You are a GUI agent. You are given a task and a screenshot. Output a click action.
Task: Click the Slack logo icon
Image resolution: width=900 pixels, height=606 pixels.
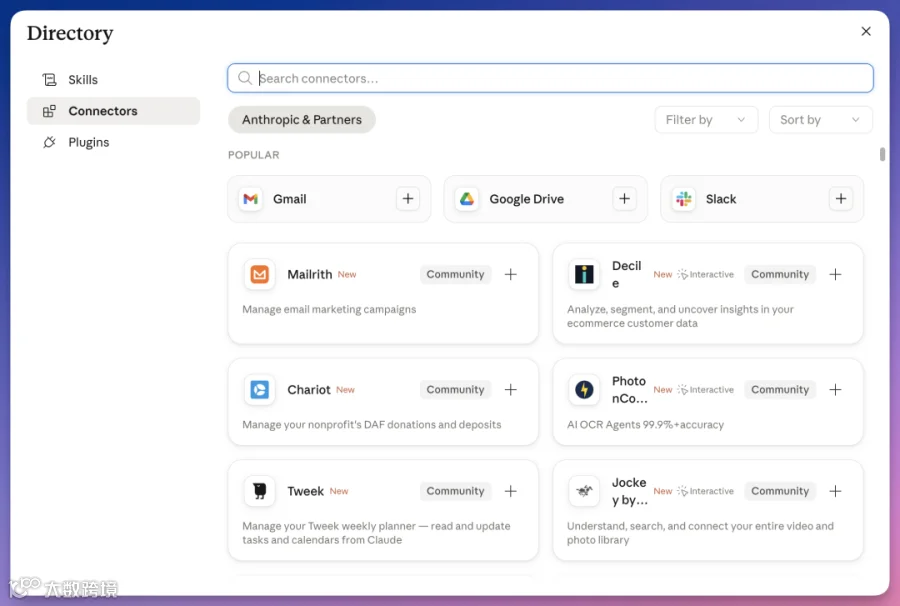[684, 199]
